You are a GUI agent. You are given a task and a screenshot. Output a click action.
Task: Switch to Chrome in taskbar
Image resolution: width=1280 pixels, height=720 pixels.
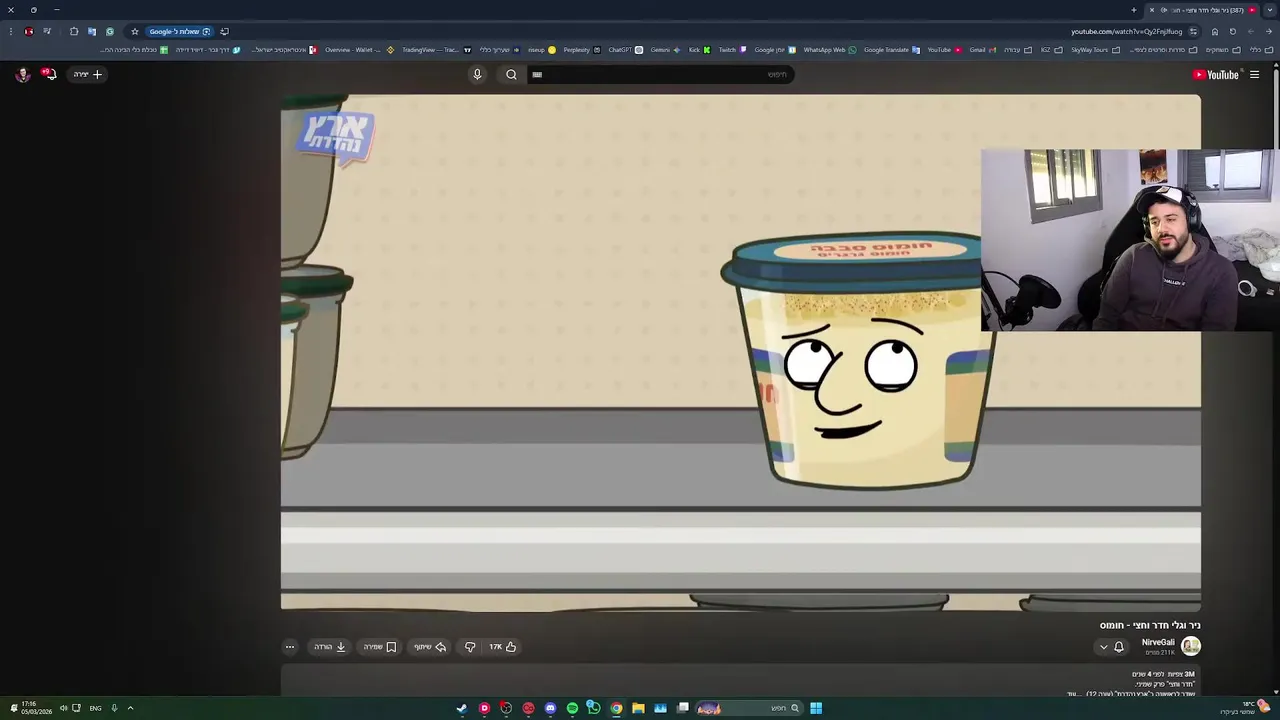tap(616, 708)
